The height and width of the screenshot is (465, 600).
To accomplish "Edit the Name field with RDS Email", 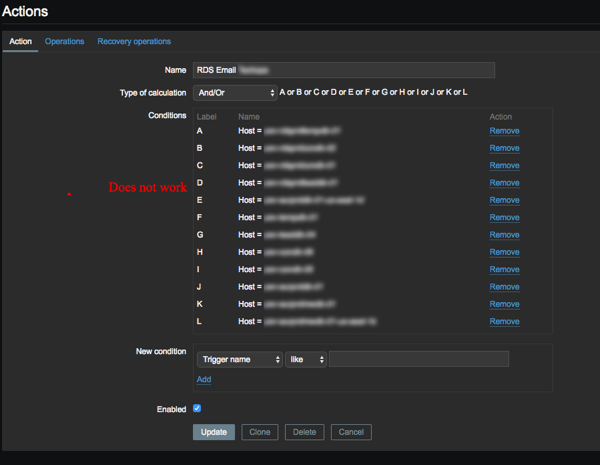I will [x=344, y=70].
